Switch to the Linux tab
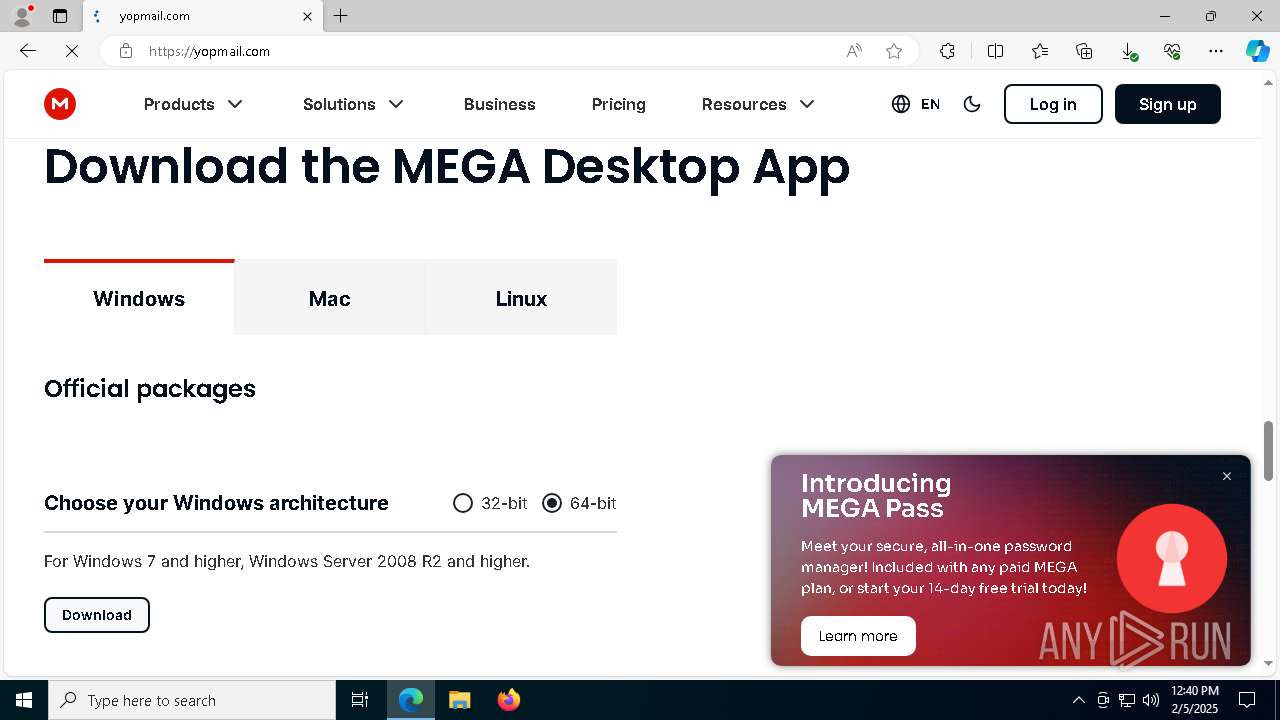1280x720 pixels. click(521, 298)
